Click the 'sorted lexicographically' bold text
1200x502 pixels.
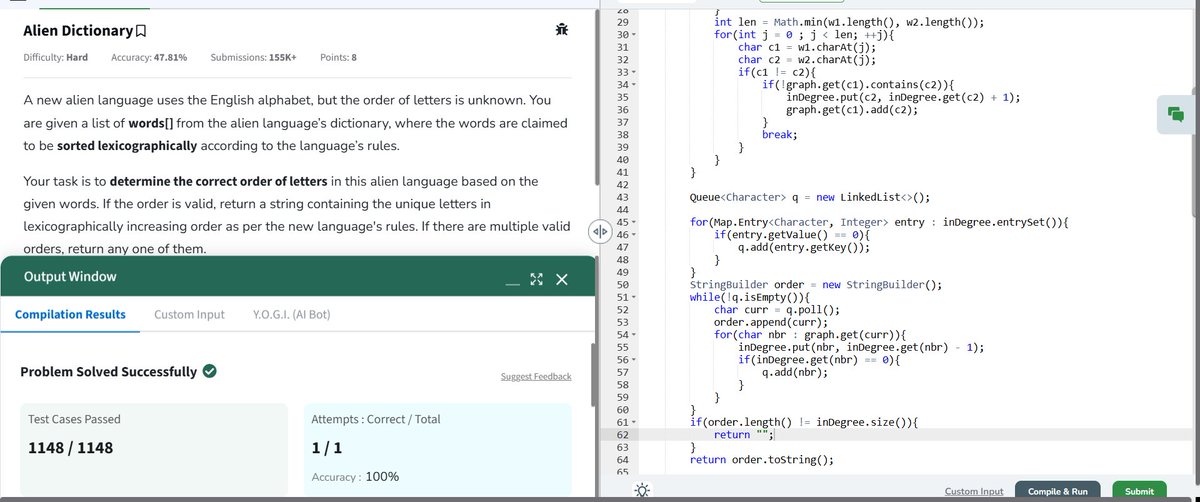tap(125, 147)
